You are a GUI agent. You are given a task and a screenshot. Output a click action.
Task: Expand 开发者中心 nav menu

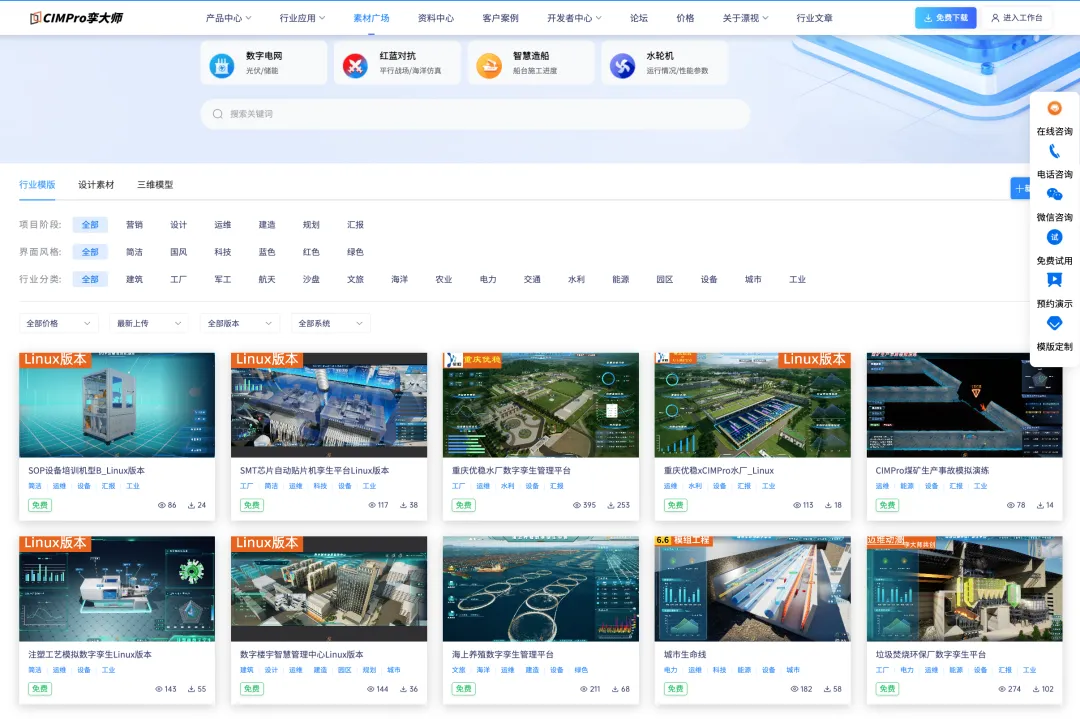pyautogui.click(x=574, y=18)
